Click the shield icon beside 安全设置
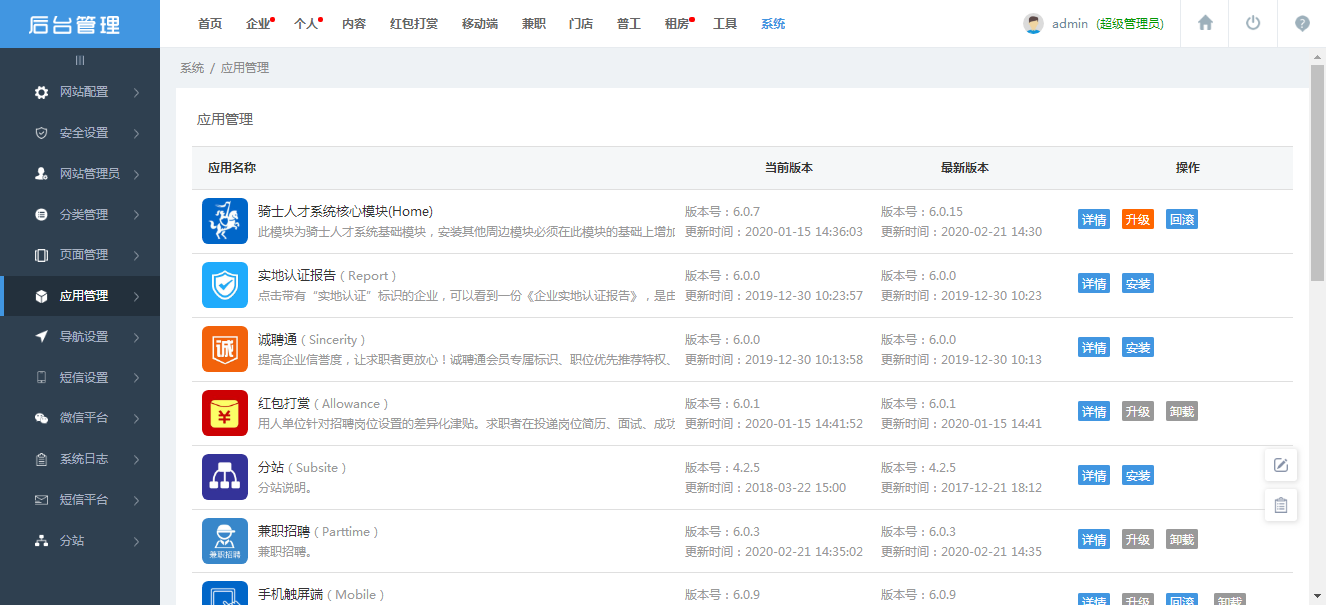The width and height of the screenshot is (1326, 605). [x=41, y=133]
